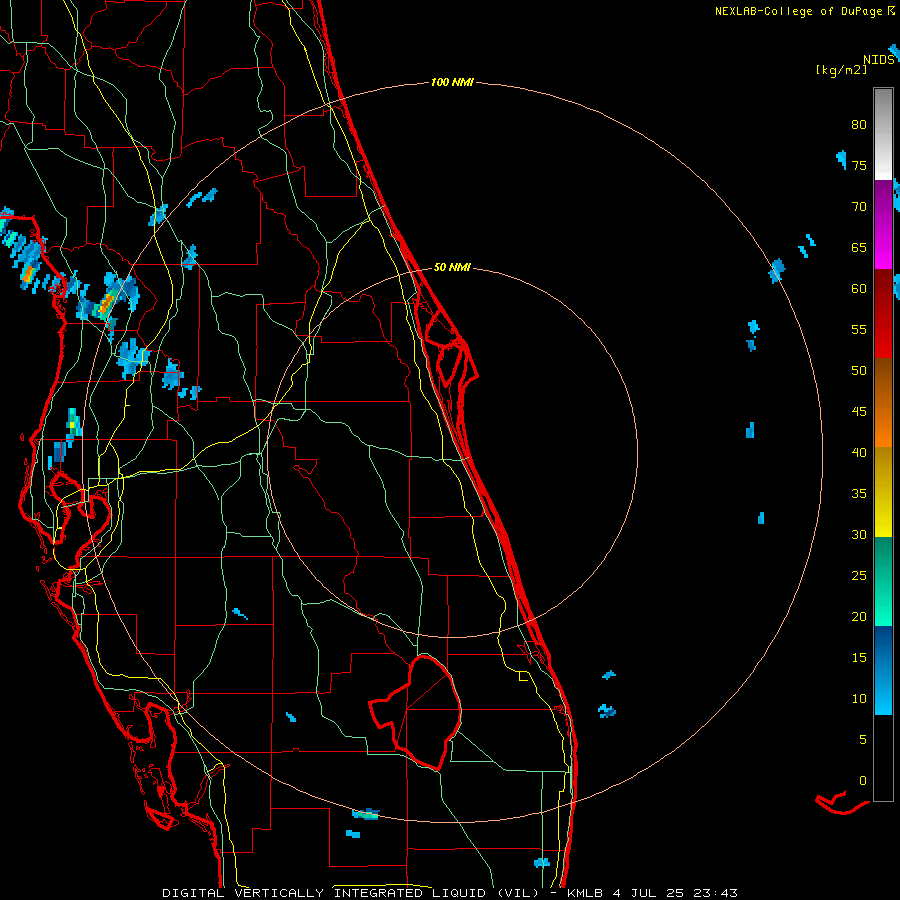Click the legend value 40
Viewport: 900px width, 900px height.
point(859,452)
